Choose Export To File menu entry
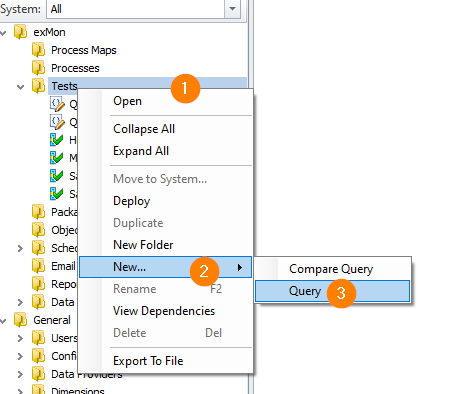The image size is (467, 394). point(148,361)
